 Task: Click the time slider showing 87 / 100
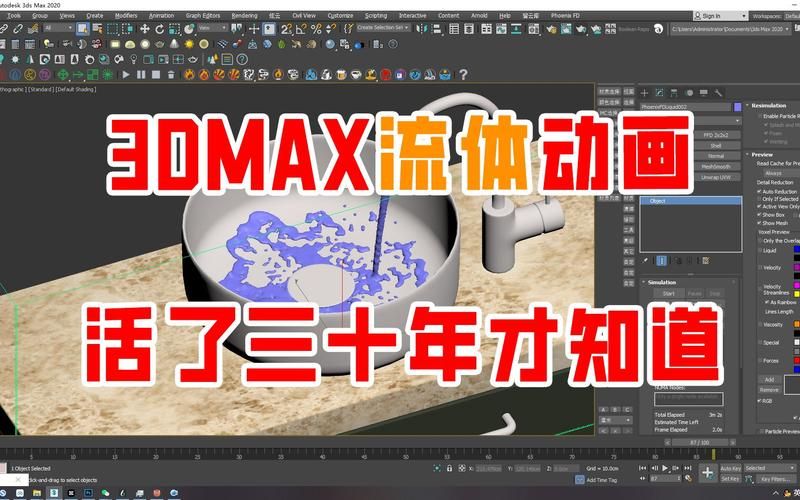pos(700,442)
